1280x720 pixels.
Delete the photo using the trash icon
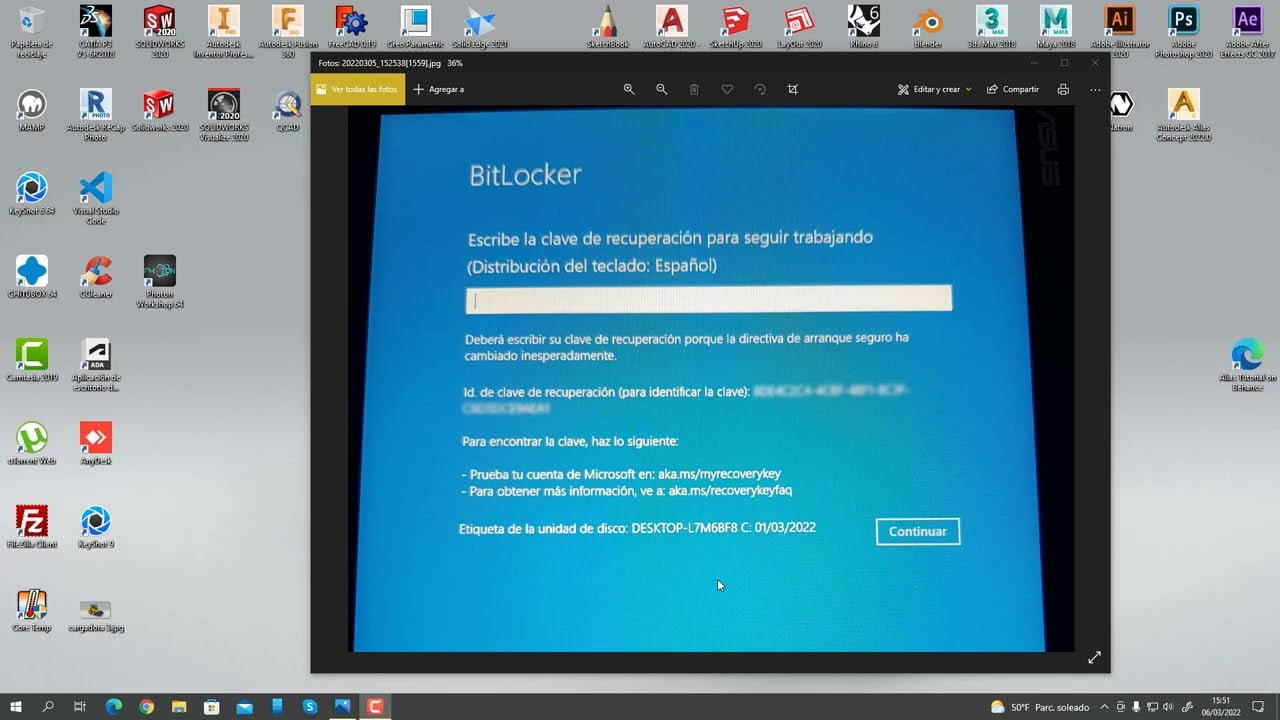pos(693,89)
